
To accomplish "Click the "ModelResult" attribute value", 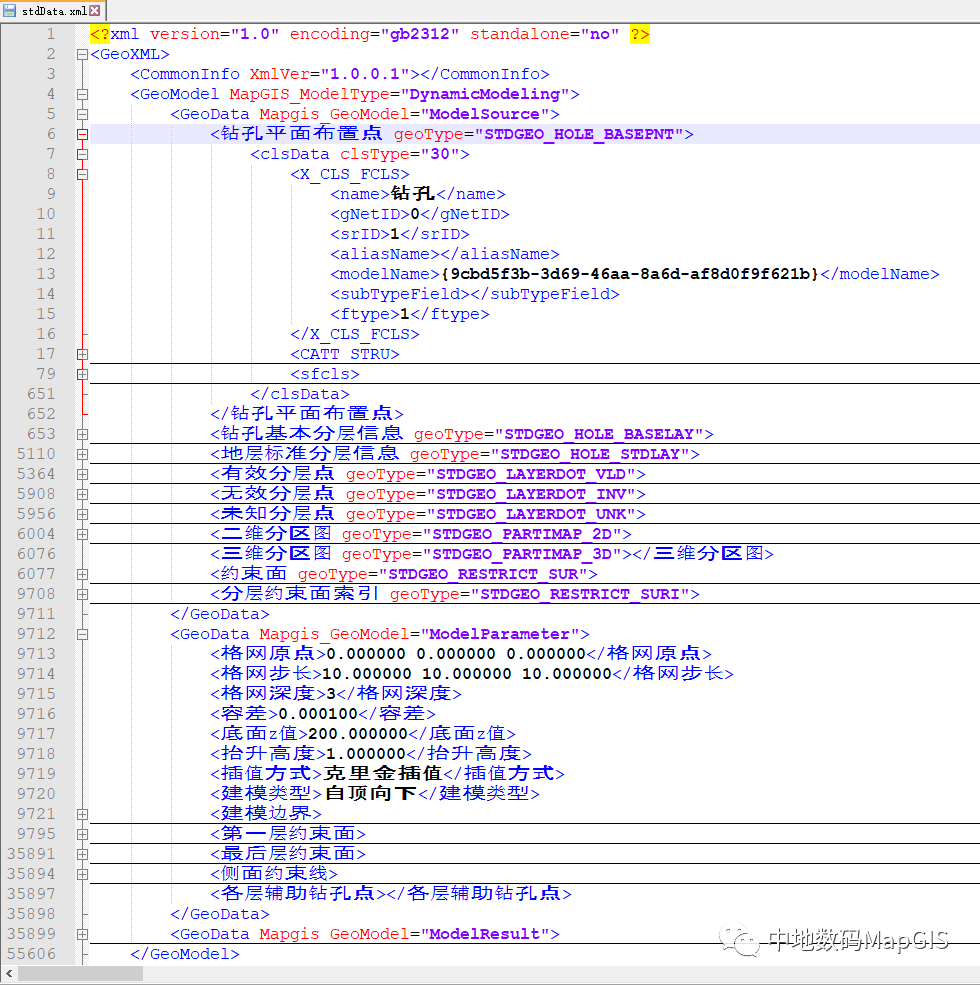I will tap(484, 934).
